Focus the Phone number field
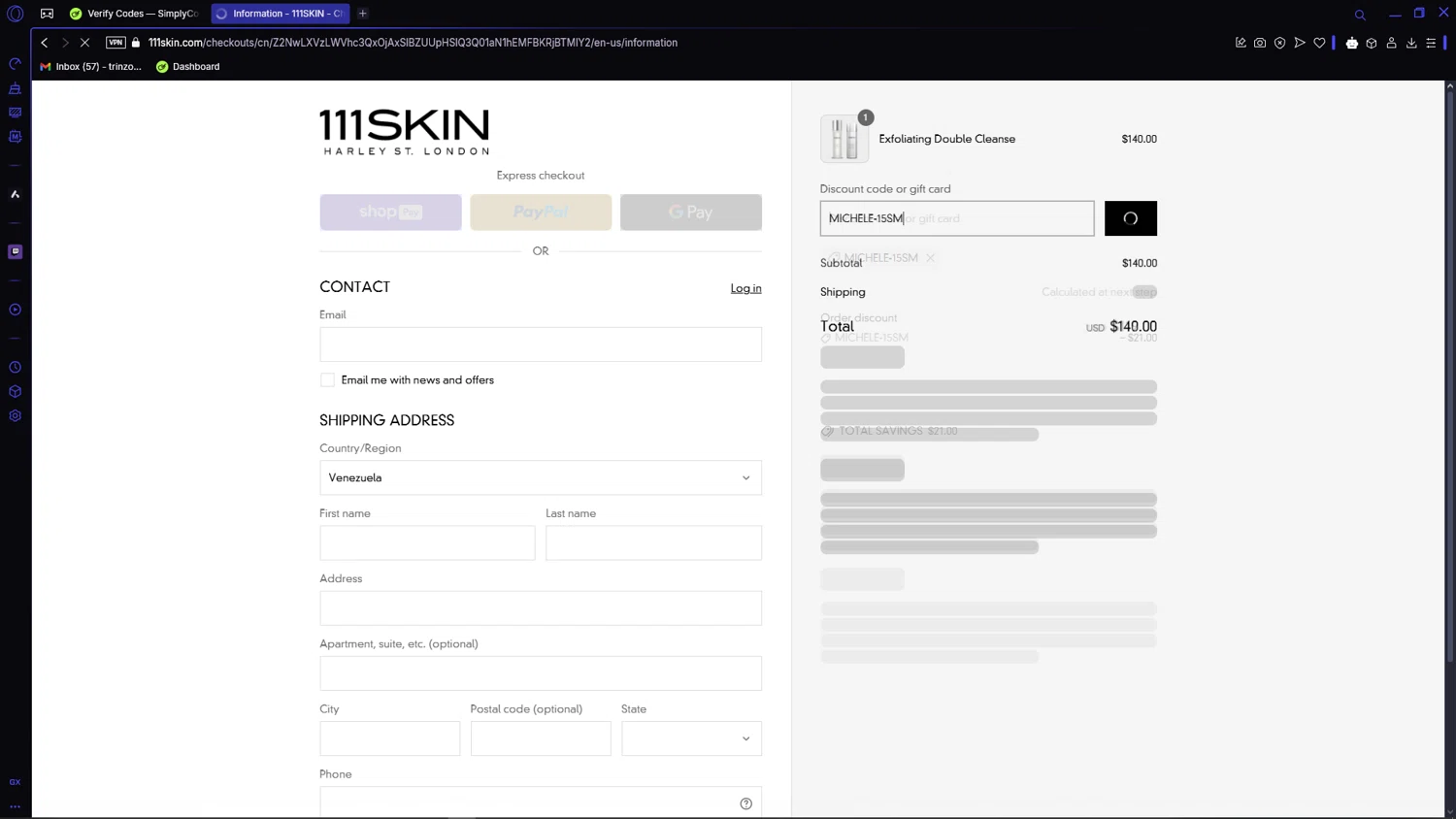1456x819 pixels. click(x=541, y=803)
